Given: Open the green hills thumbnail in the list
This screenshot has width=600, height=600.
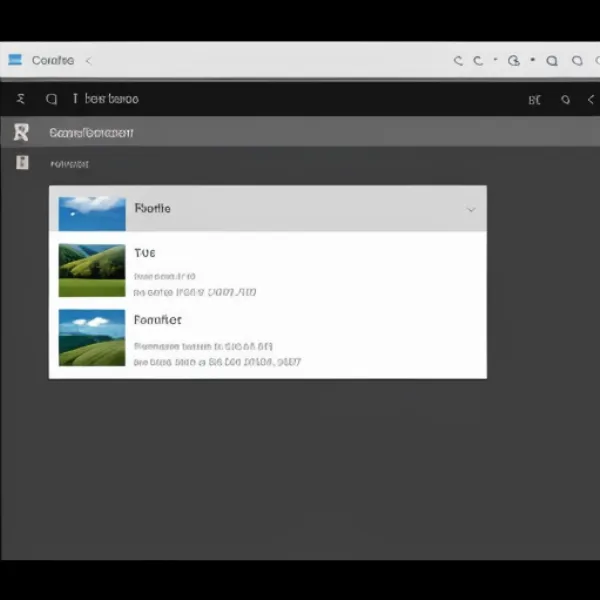Looking at the screenshot, I should [x=92, y=270].
